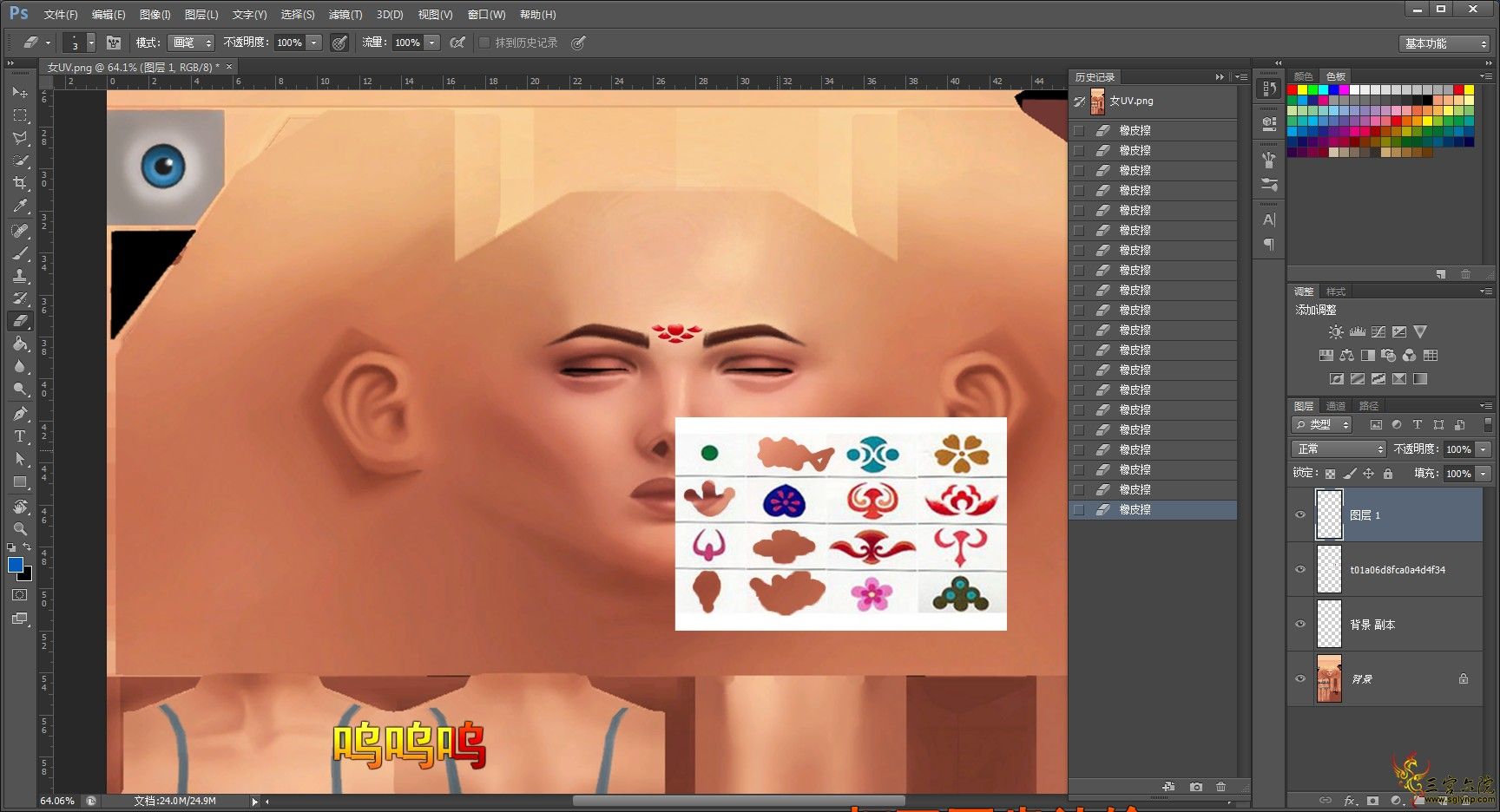Add a Brightness/Contrast adjustment
The height and width of the screenshot is (812, 1500).
(x=1336, y=332)
